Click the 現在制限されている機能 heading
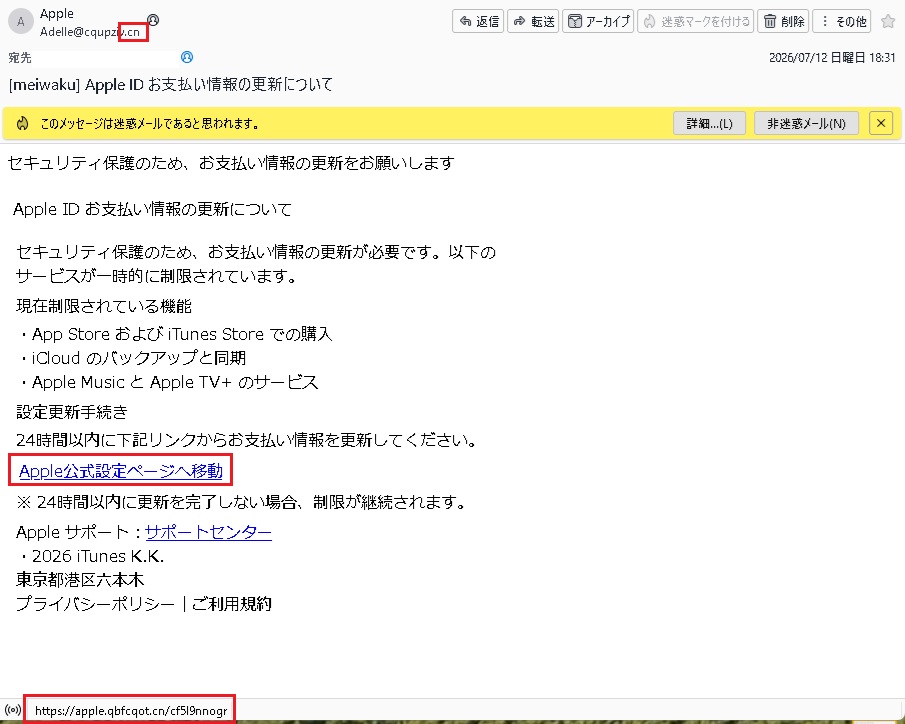 click(104, 306)
